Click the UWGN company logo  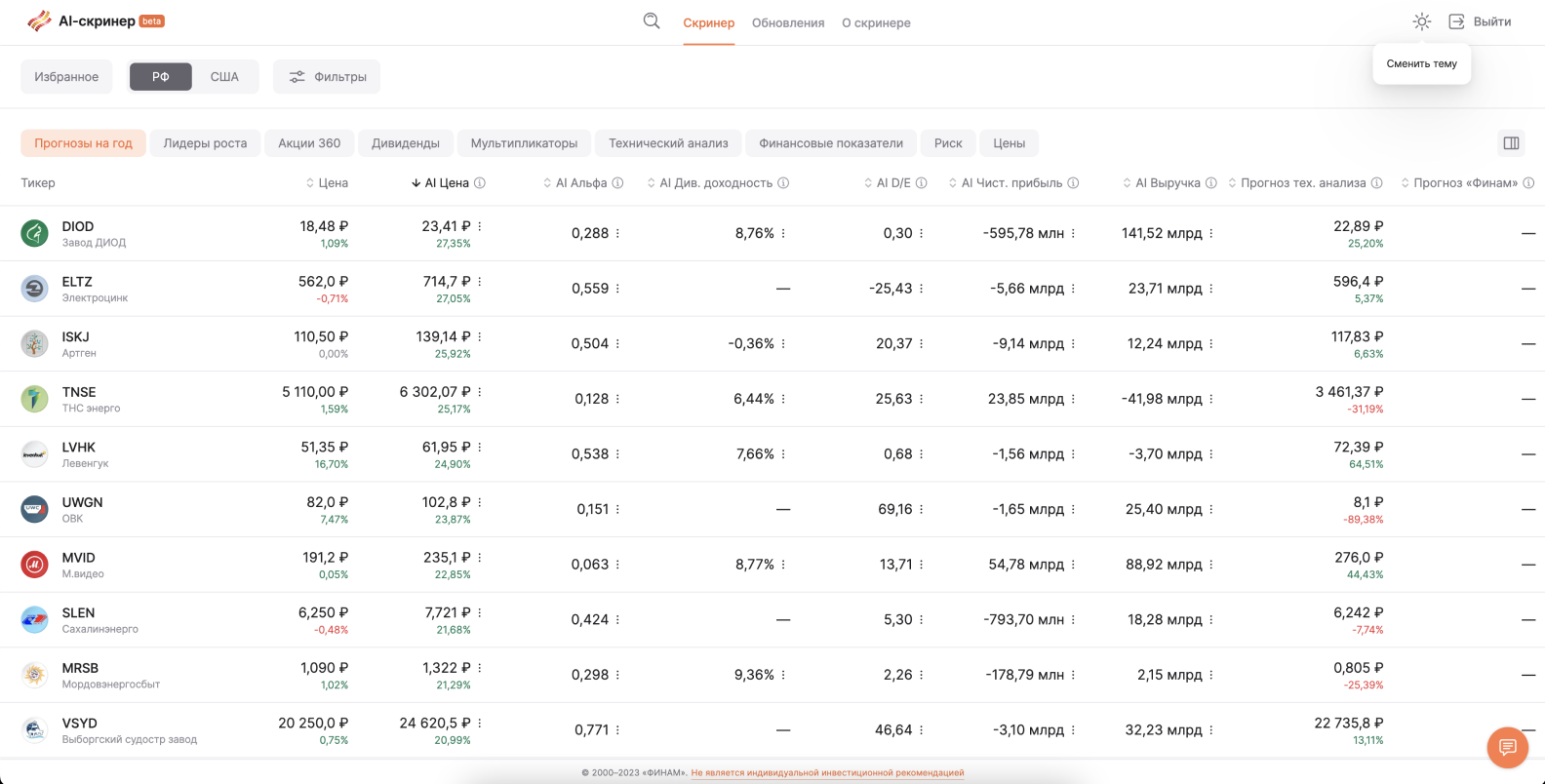[x=34, y=509]
